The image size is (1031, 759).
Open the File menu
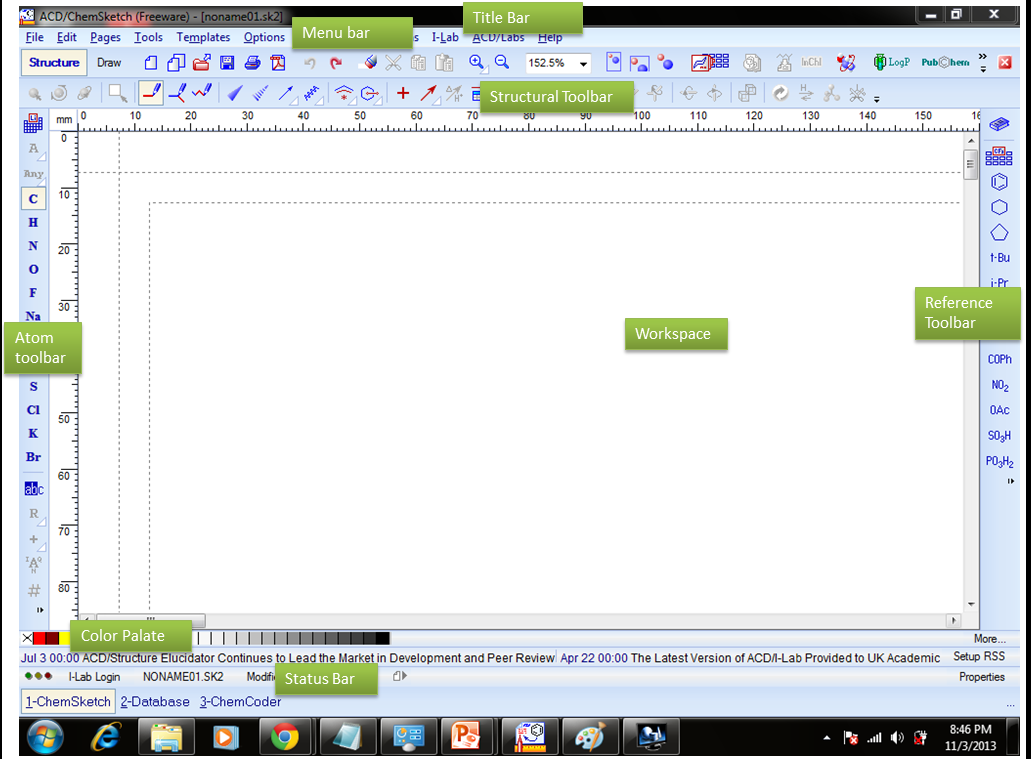[x=34, y=37]
